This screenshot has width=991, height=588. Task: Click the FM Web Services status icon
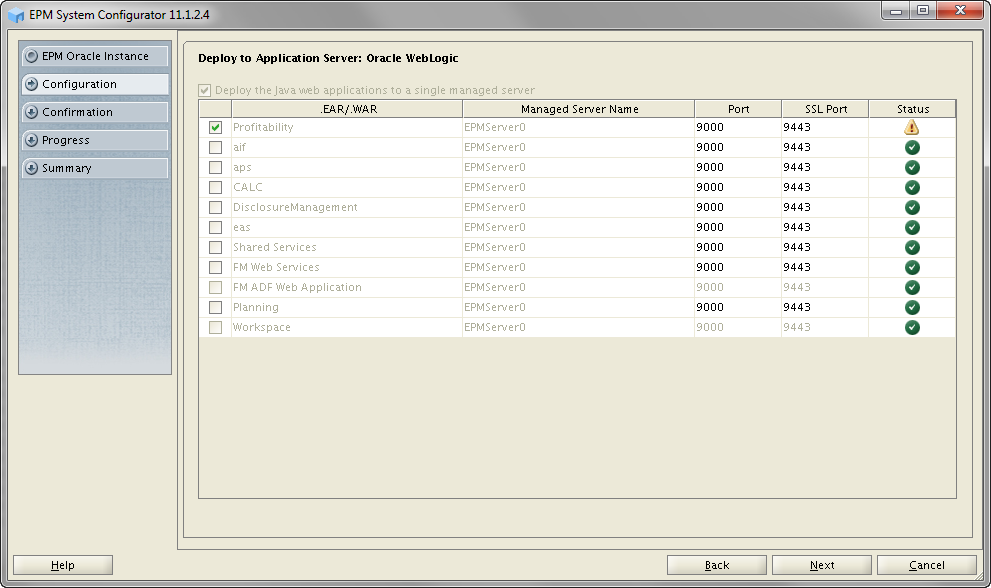912,267
